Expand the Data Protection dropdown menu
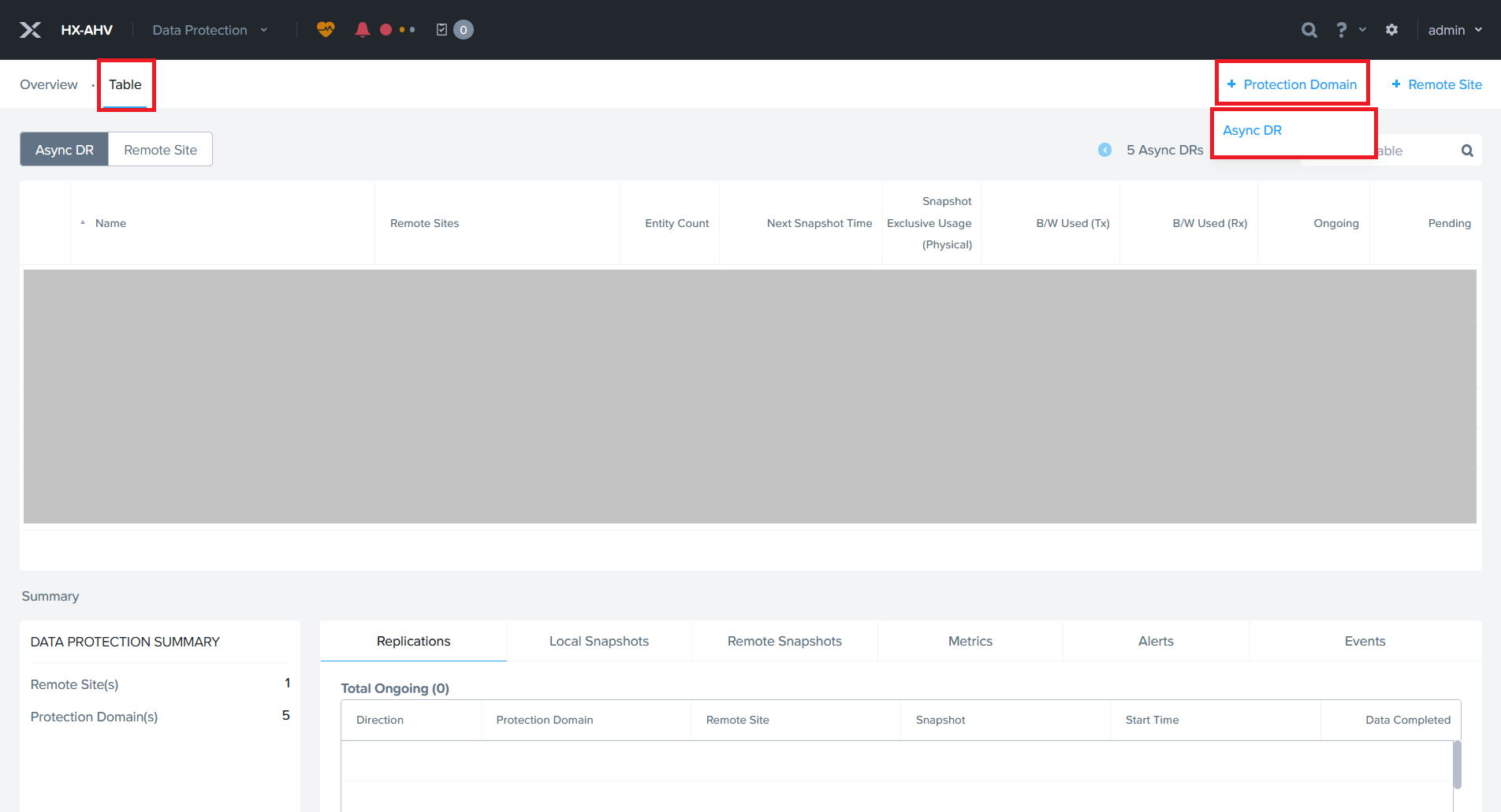Screen dimensions: 1501x812 pyautogui.click(x=210, y=30)
